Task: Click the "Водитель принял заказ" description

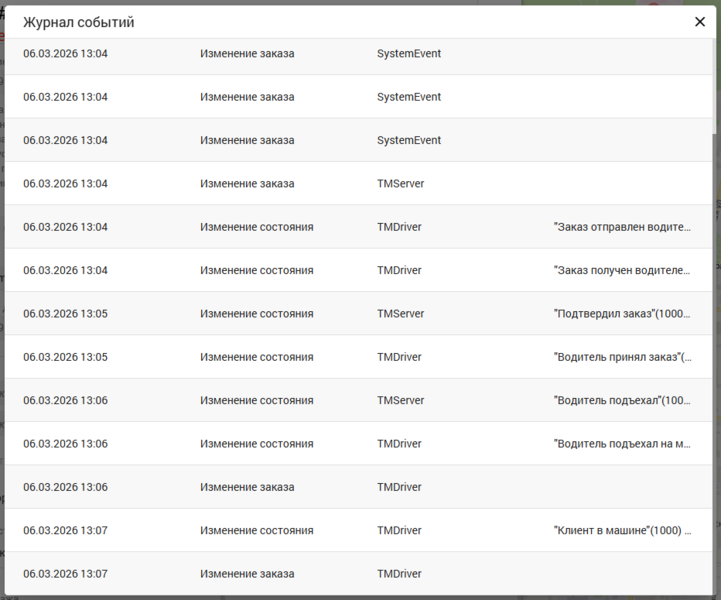Action: coord(622,357)
